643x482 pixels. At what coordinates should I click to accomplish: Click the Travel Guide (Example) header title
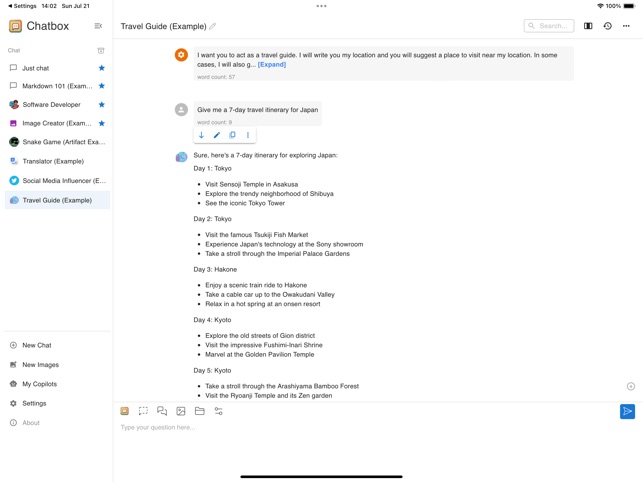pyautogui.click(x=163, y=26)
